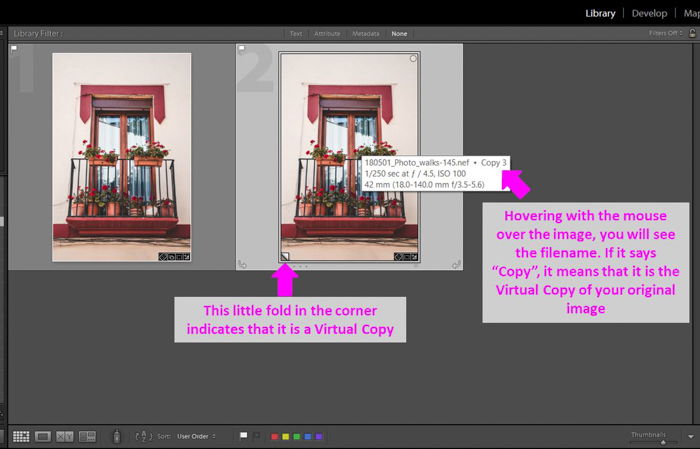
Task: Toggle the quick collection circle on second photo
Action: click(x=413, y=58)
